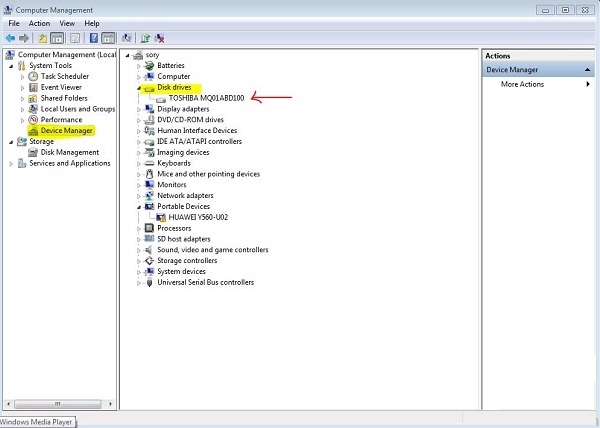Expand the Network adapters category
This screenshot has height=428, width=600.
[x=140, y=195]
